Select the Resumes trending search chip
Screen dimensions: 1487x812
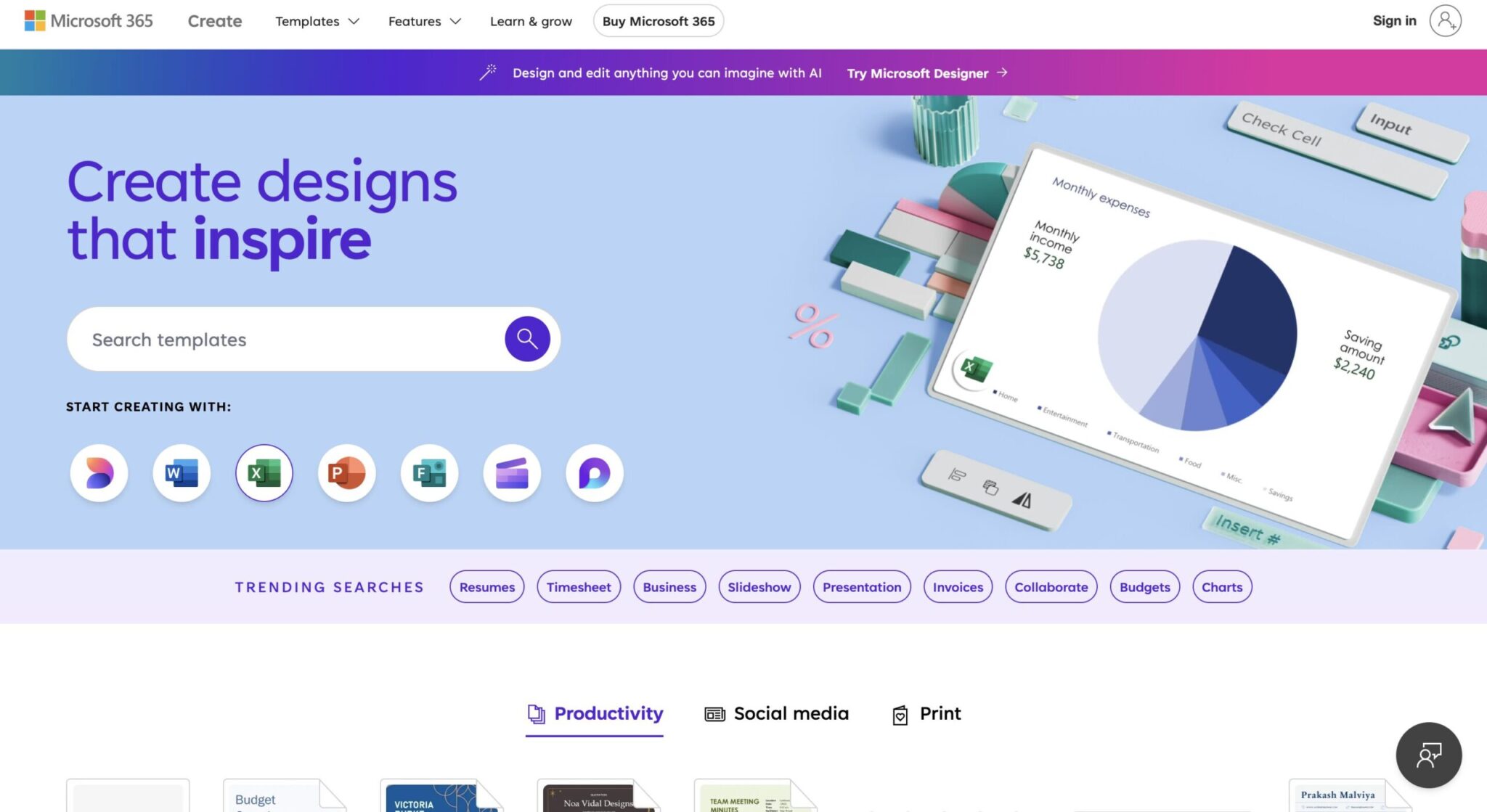(486, 586)
